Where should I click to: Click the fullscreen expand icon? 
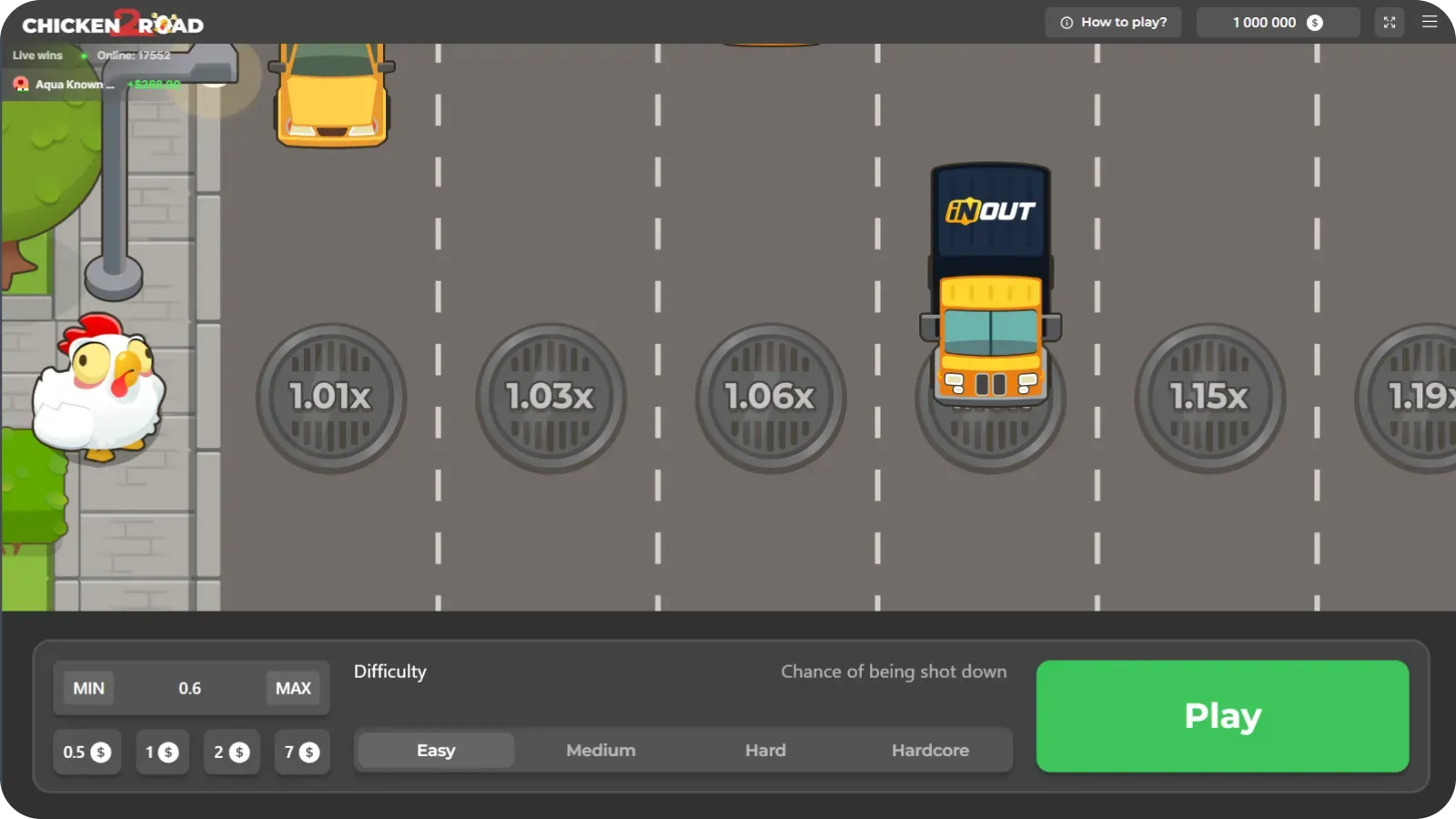point(1389,23)
